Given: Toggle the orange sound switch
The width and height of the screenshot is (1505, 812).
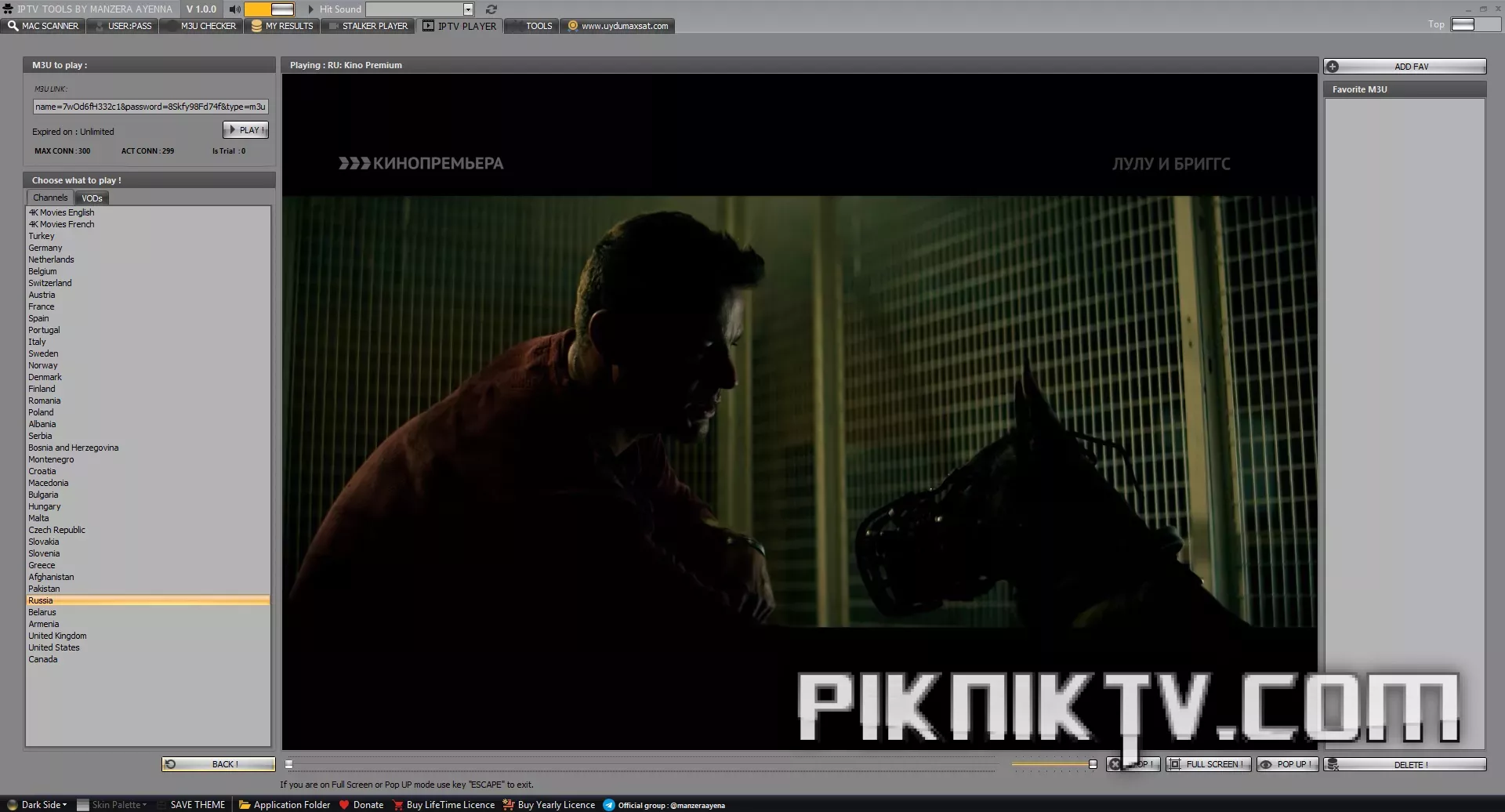Looking at the screenshot, I should [x=270, y=9].
